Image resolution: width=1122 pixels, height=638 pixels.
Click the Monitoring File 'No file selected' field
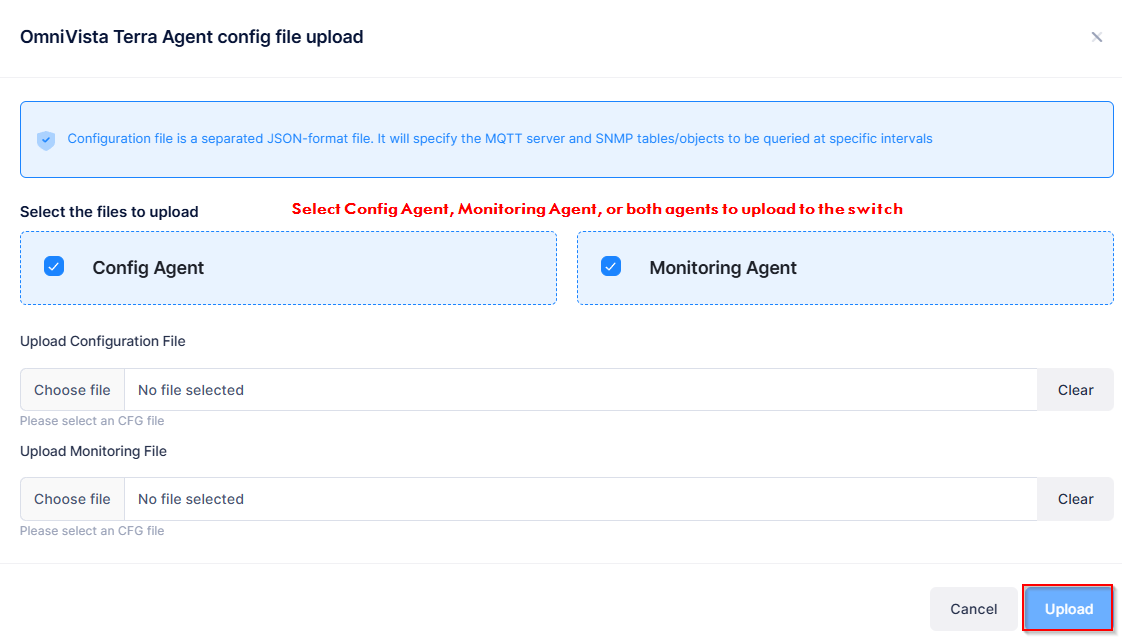pyautogui.click(x=580, y=499)
